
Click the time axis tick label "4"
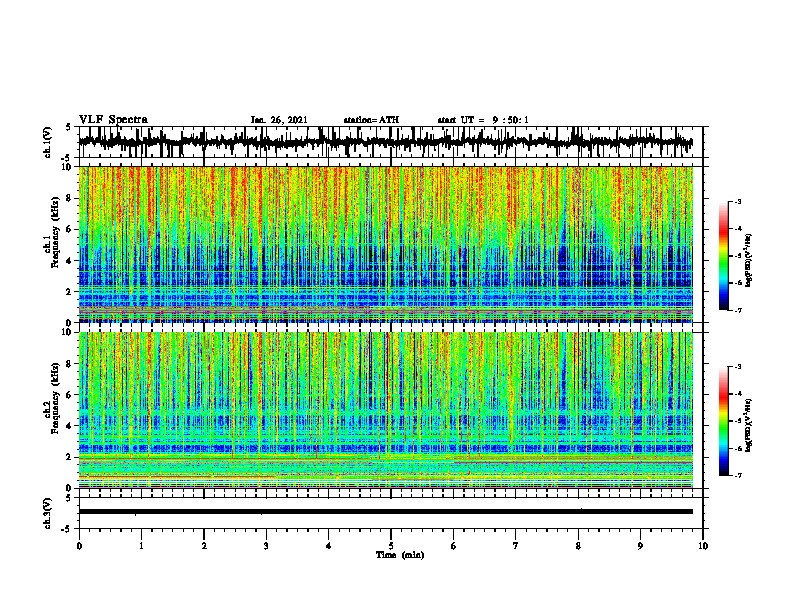pos(328,546)
